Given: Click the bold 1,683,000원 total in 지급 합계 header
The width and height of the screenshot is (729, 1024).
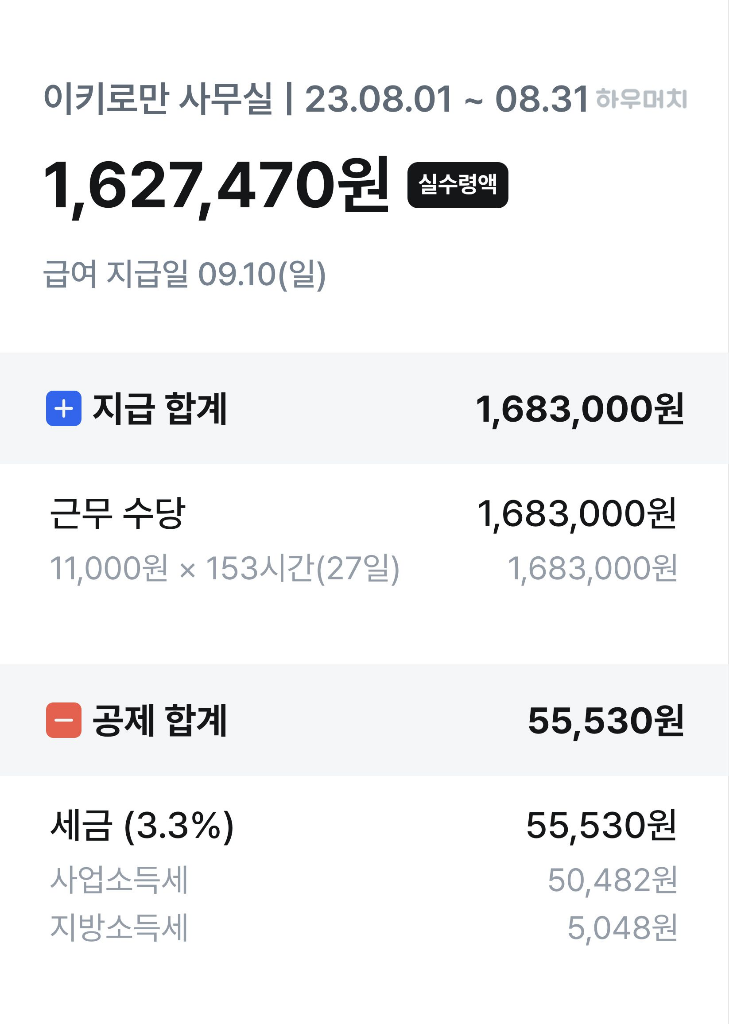Looking at the screenshot, I should click(580, 409).
